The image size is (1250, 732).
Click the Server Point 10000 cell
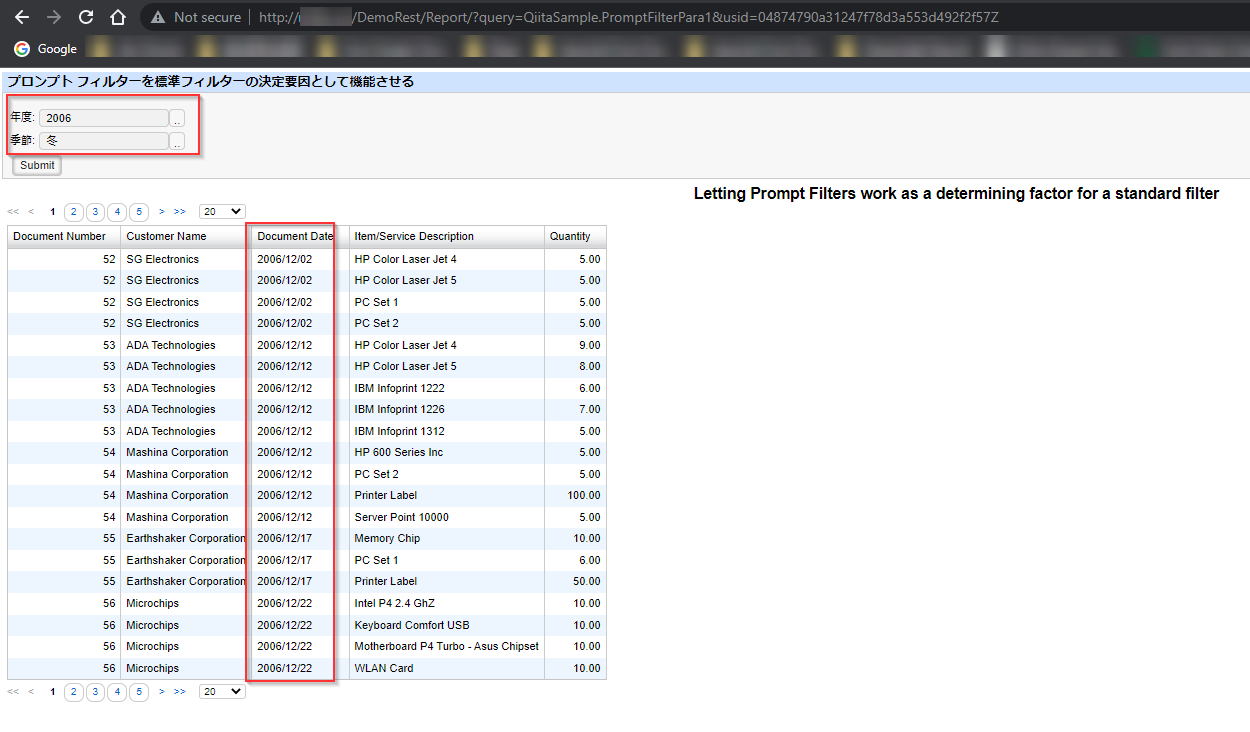click(x=446, y=517)
